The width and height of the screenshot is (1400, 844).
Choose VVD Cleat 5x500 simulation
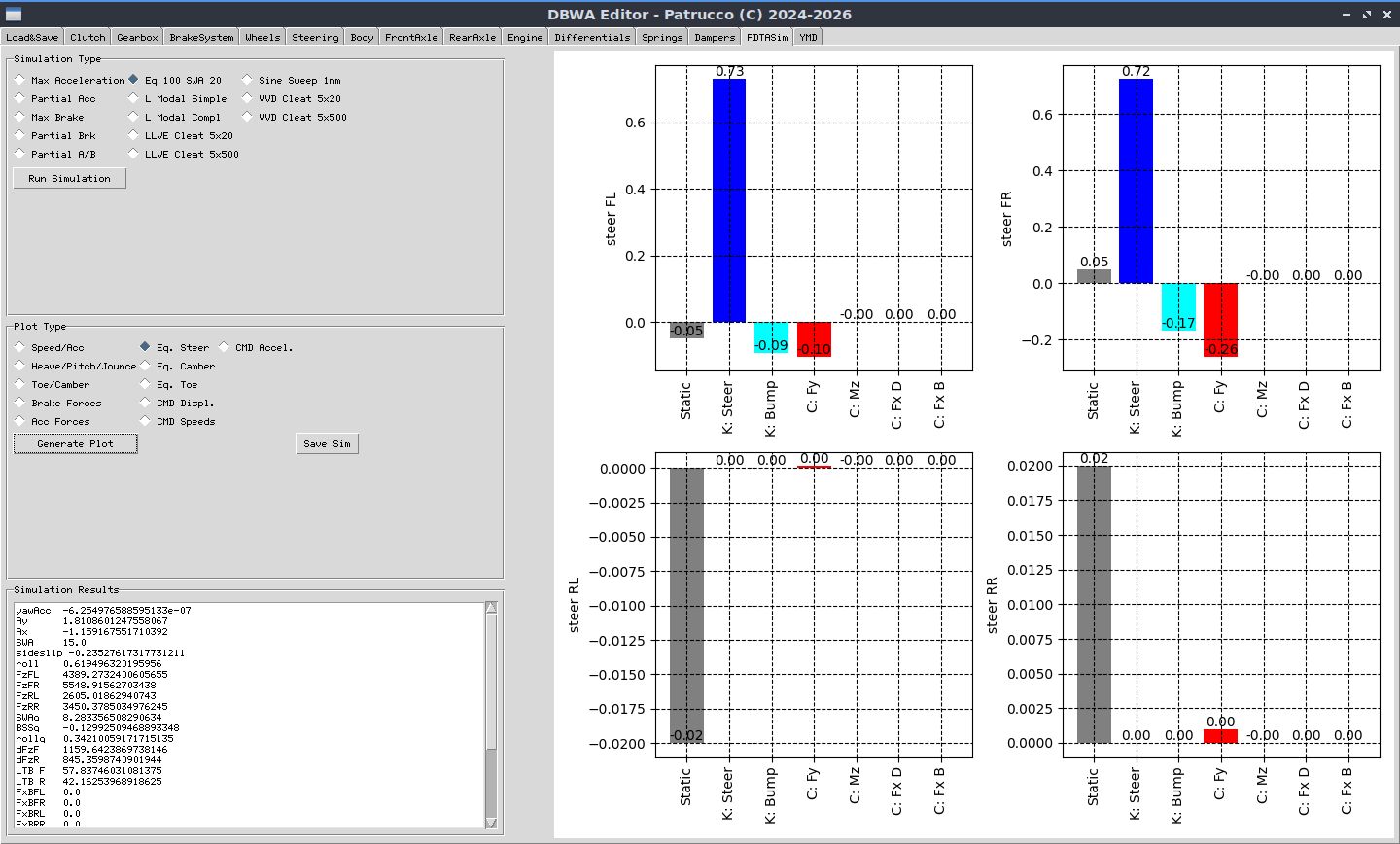click(295, 117)
